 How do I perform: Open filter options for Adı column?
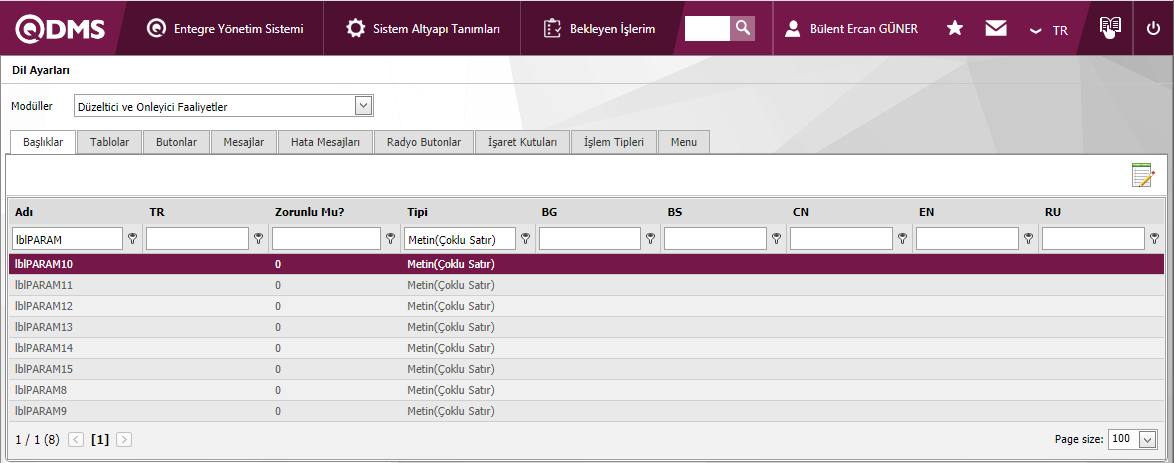tap(132, 239)
